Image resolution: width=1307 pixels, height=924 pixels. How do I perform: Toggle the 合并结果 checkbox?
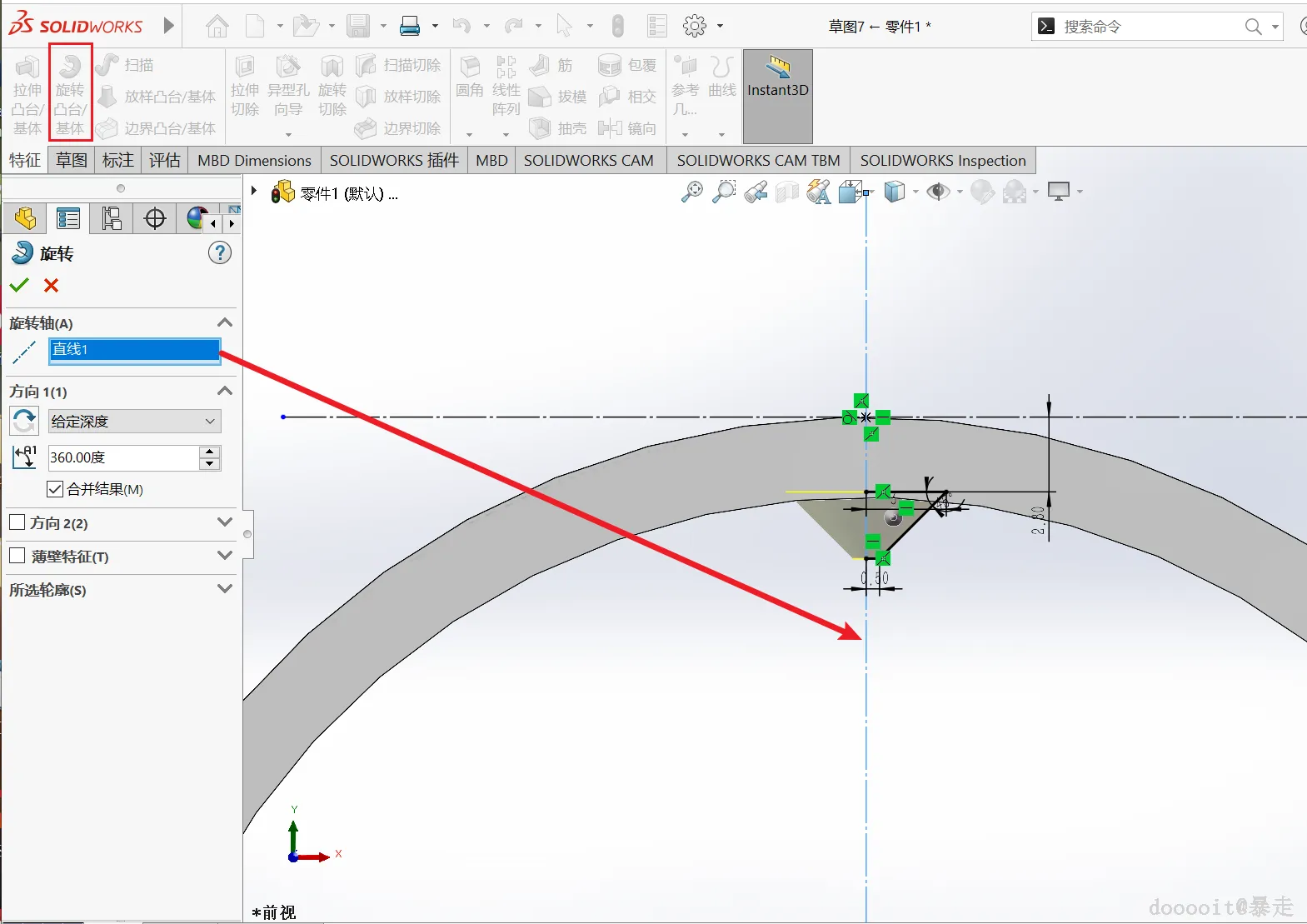coord(56,489)
